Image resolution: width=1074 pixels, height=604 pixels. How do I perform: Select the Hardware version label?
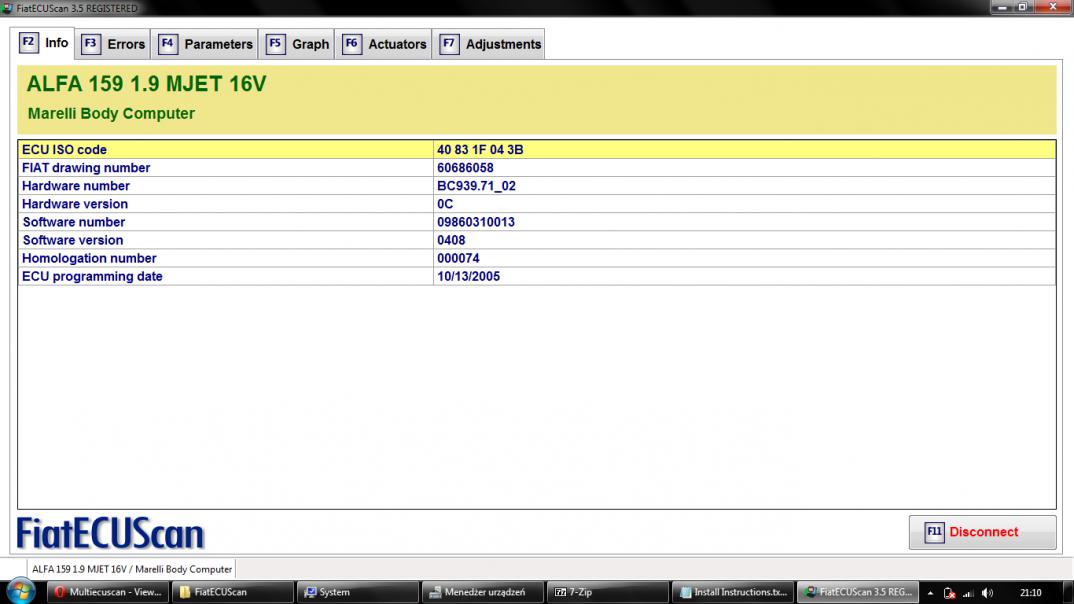(75, 204)
